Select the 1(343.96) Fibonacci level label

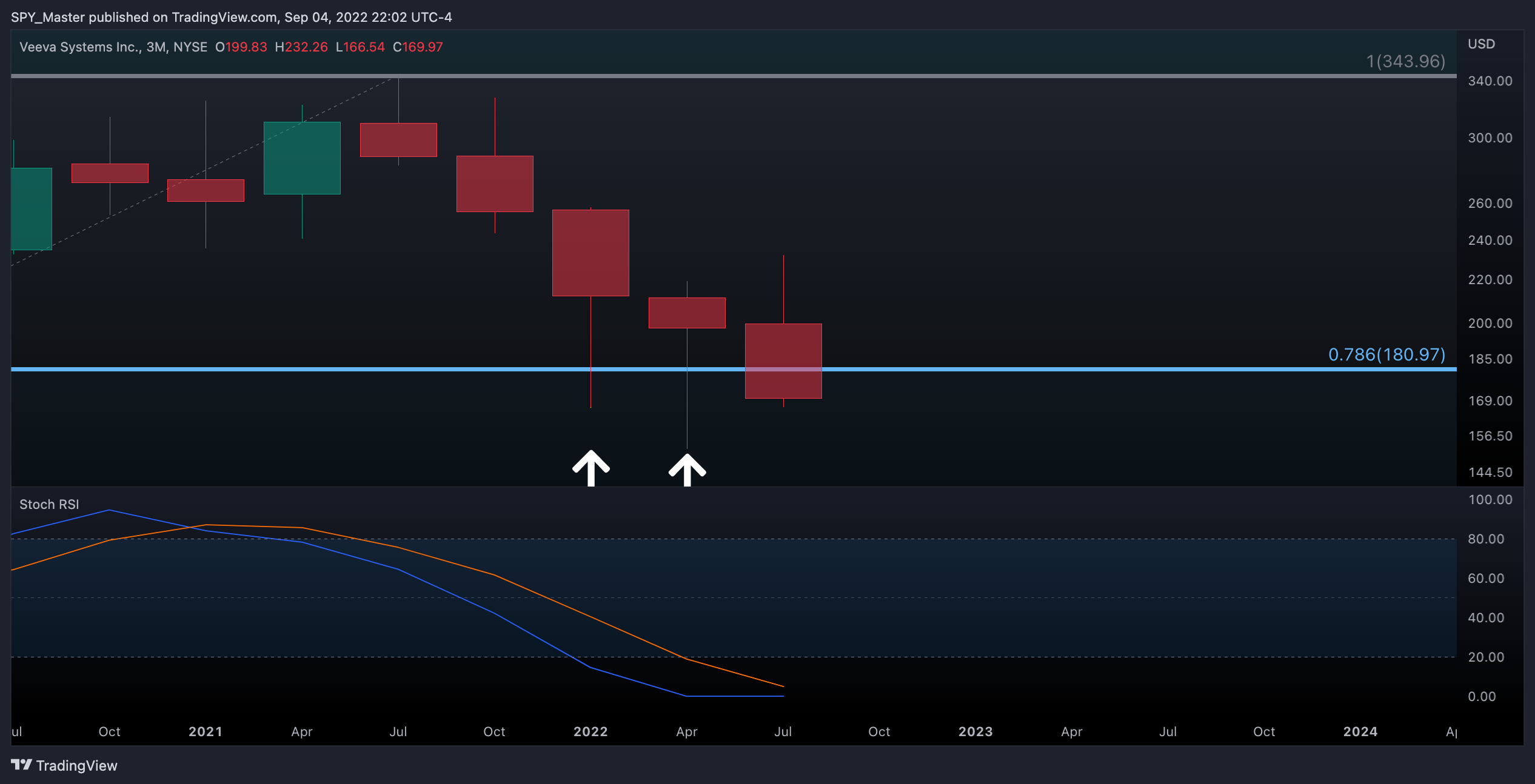[x=1406, y=61]
